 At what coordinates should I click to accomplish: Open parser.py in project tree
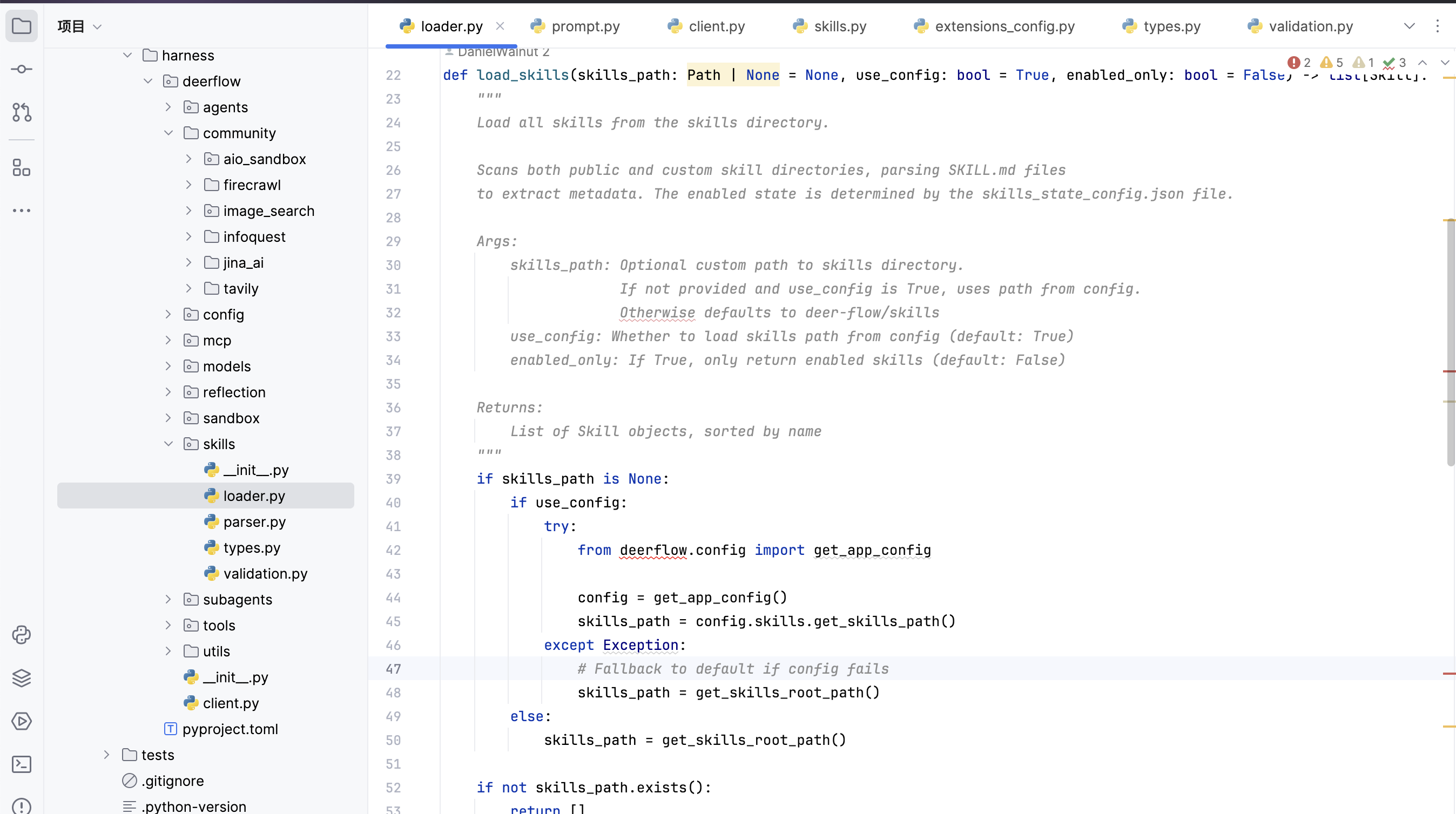[254, 522]
